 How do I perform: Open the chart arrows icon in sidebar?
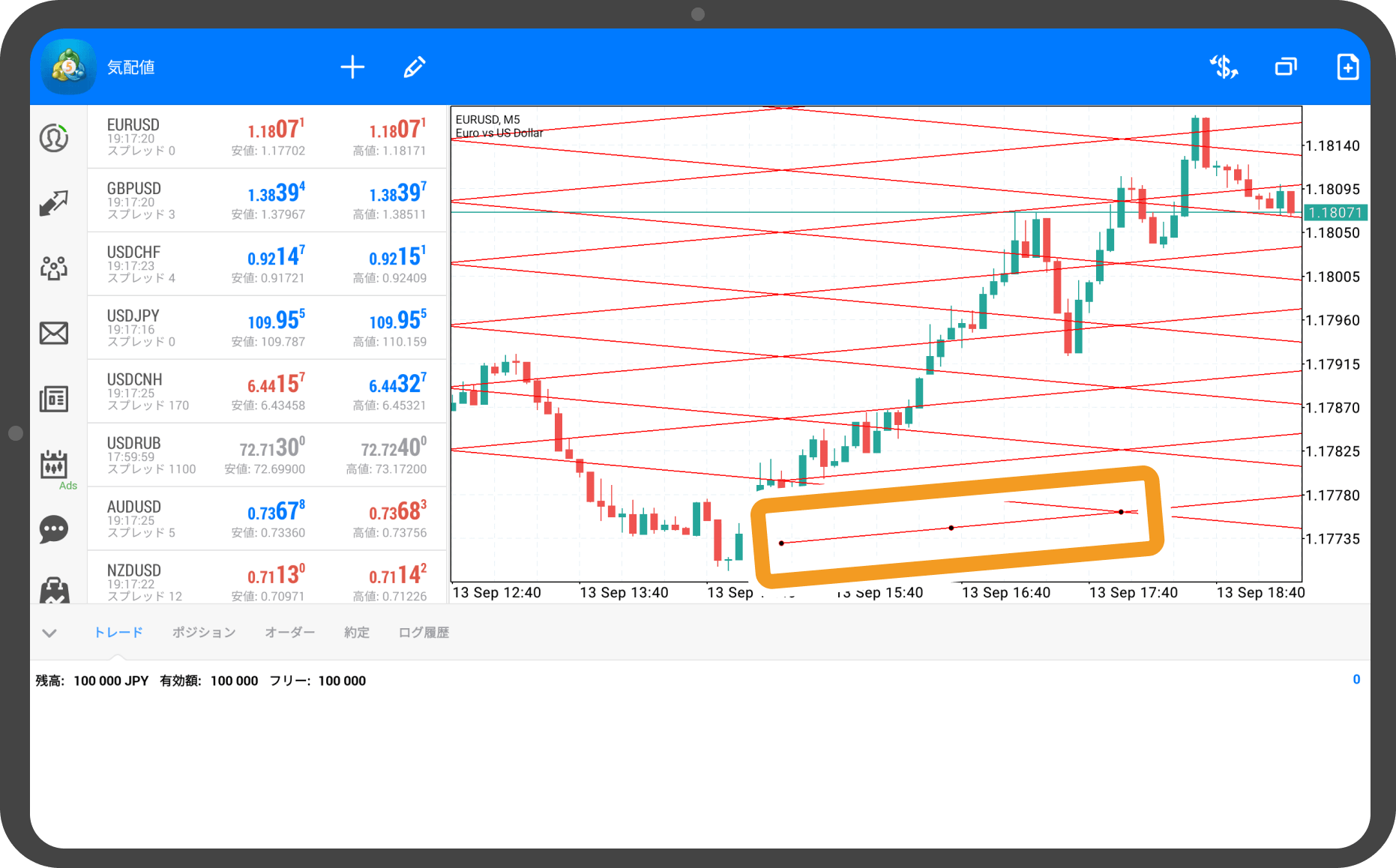coord(54,202)
